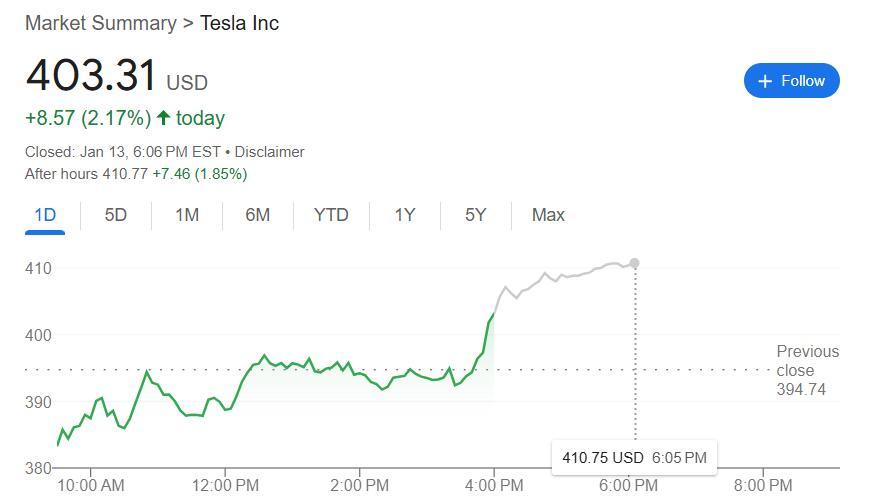Click the 403.31 USD stock price
The width and height of the screenshot is (871, 497).
tap(92, 77)
